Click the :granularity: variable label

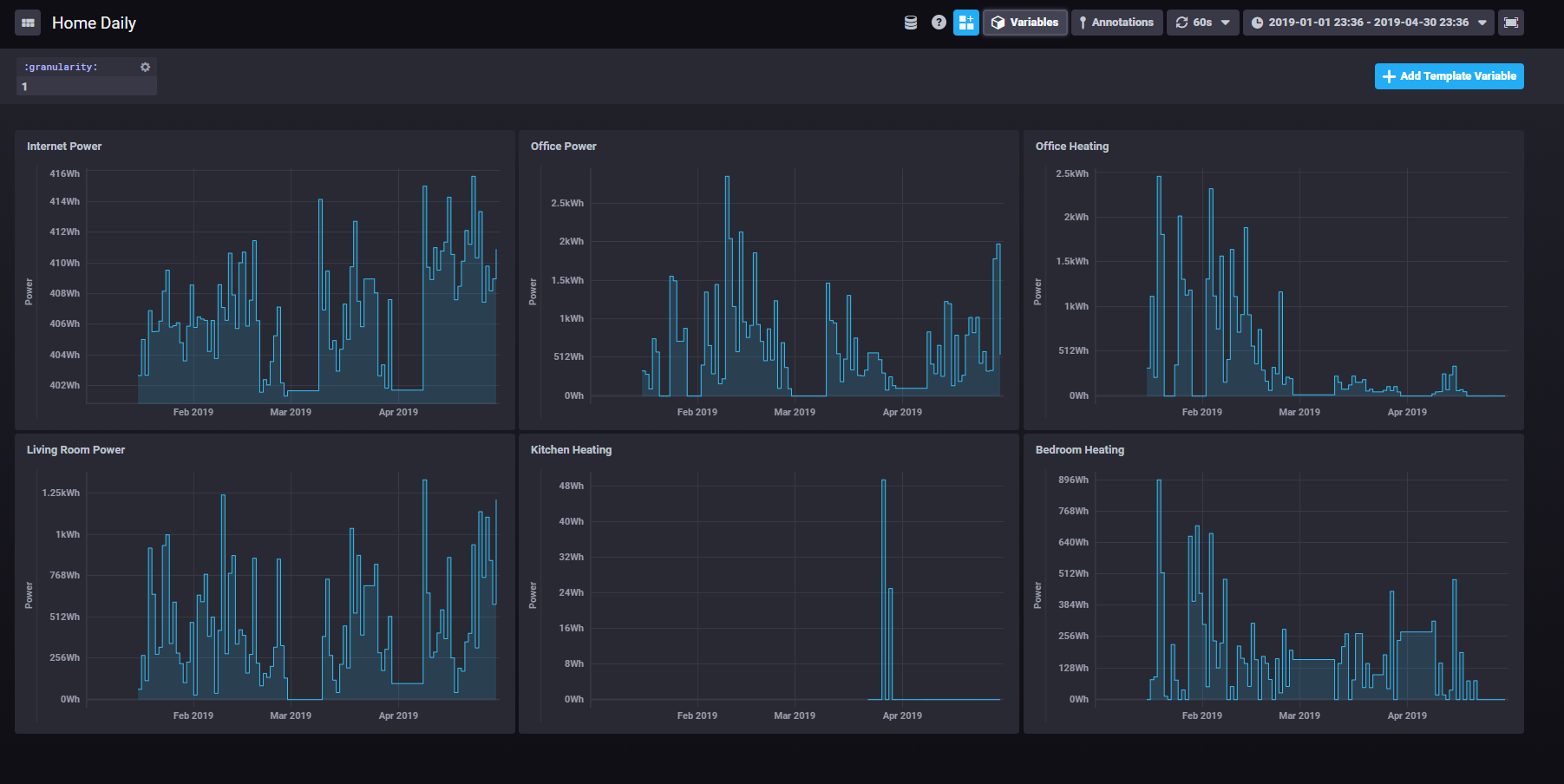(x=61, y=67)
